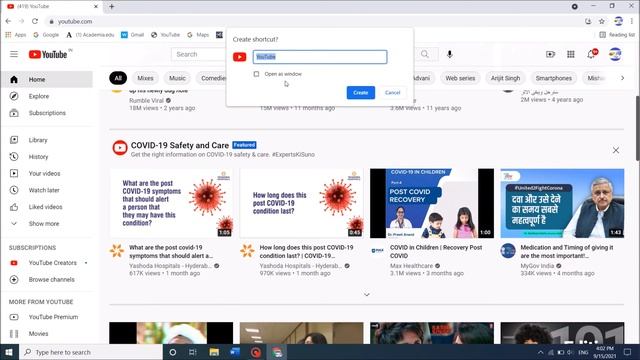Image resolution: width=640 pixels, height=360 pixels.
Task: Select the Music filter chip
Action: (177, 78)
